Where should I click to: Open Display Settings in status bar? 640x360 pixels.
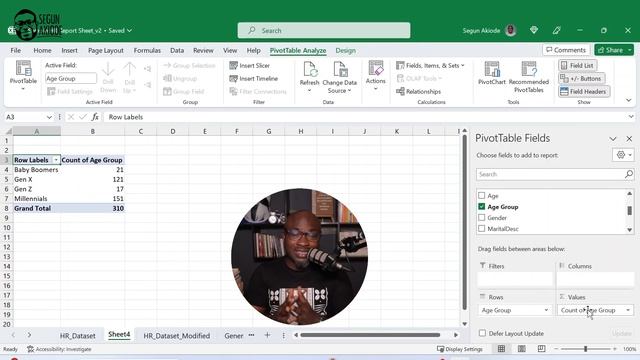[460, 349]
